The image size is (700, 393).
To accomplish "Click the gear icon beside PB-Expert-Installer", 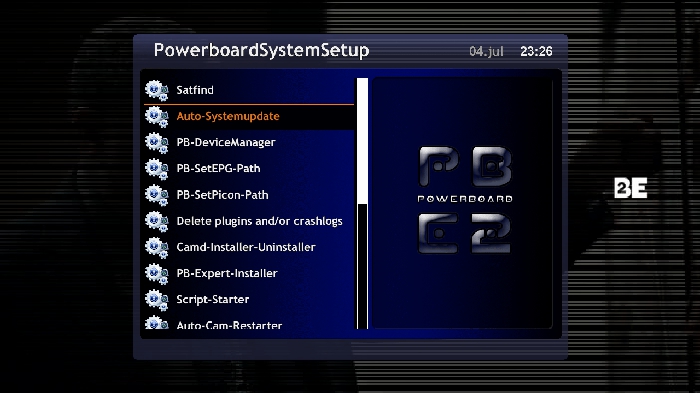I will [x=156, y=274].
